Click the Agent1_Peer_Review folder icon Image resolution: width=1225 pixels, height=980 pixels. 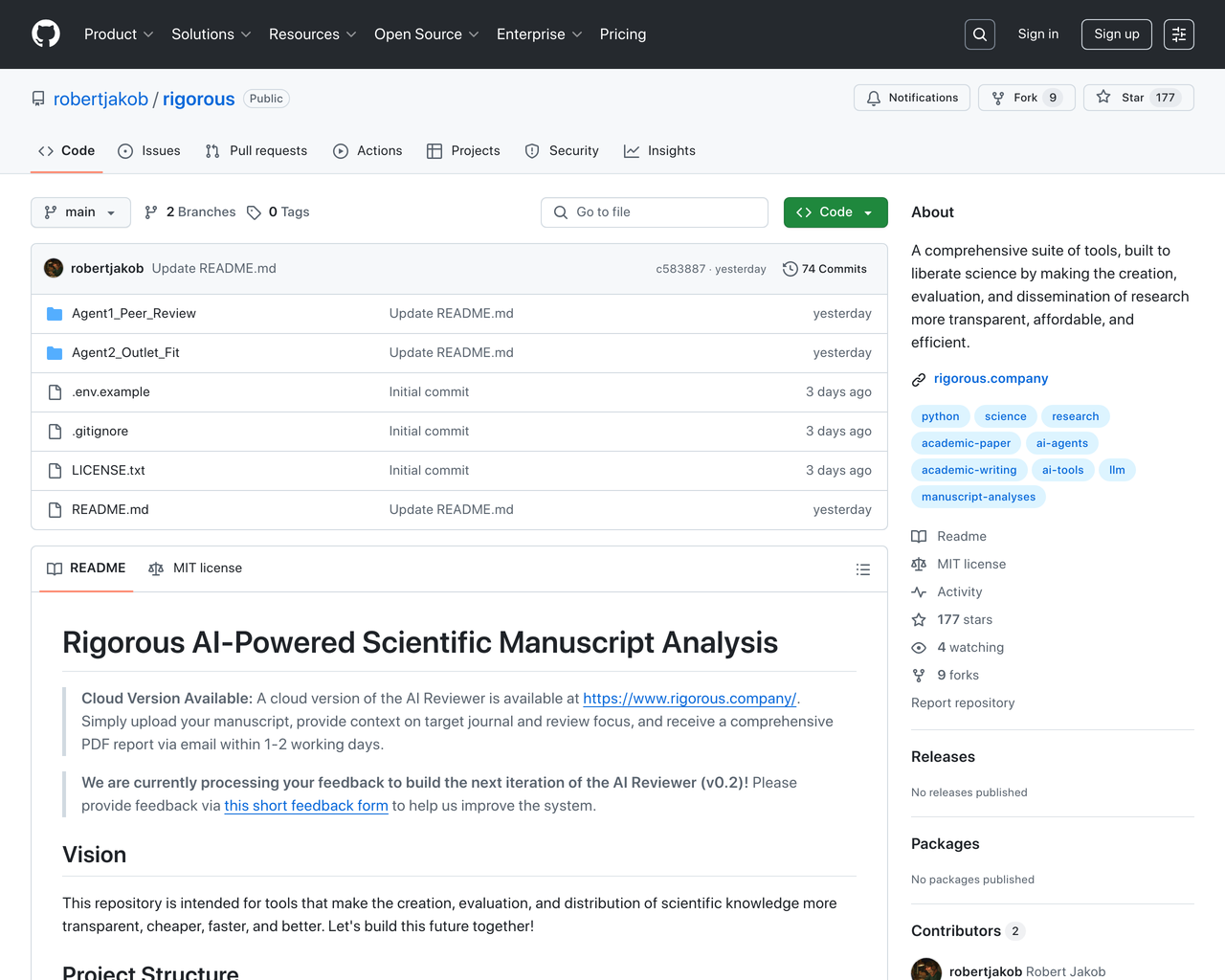click(55, 314)
